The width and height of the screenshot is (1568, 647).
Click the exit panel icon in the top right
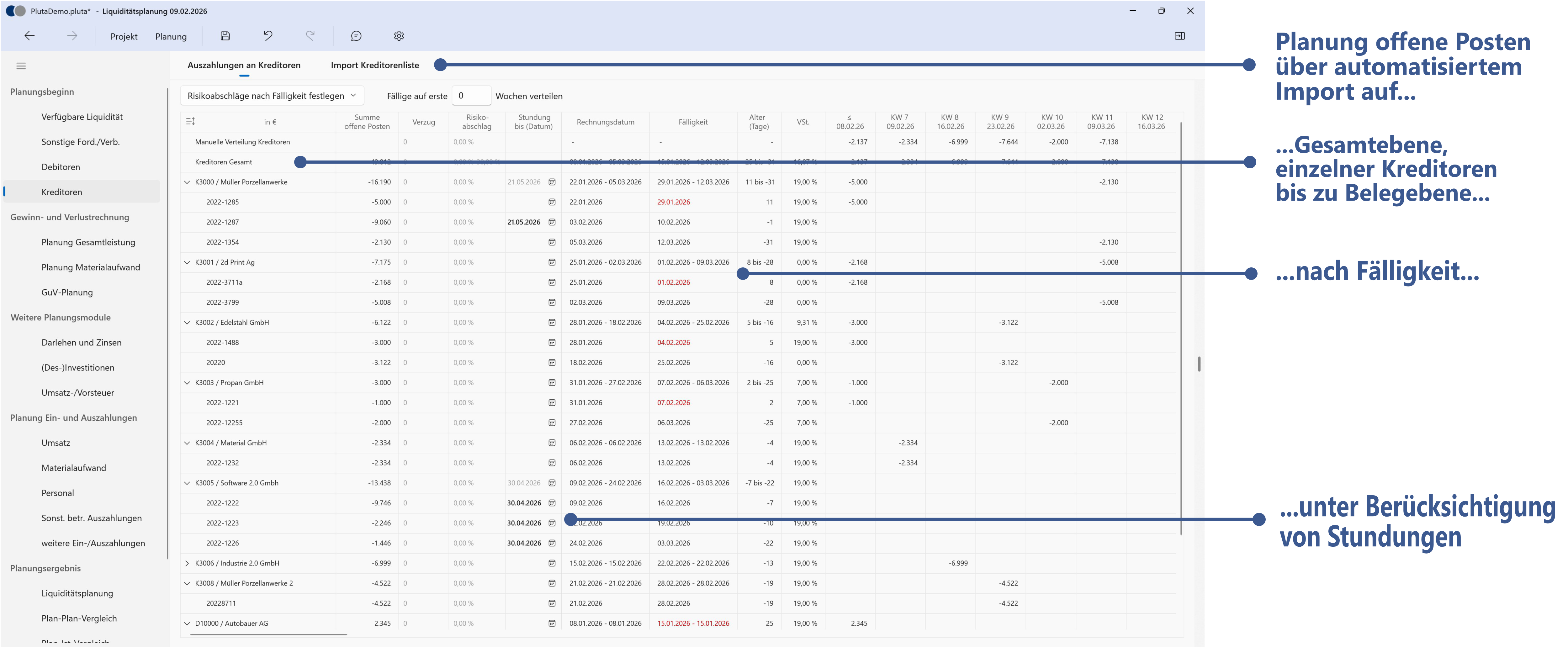[x=1180, y=36]
